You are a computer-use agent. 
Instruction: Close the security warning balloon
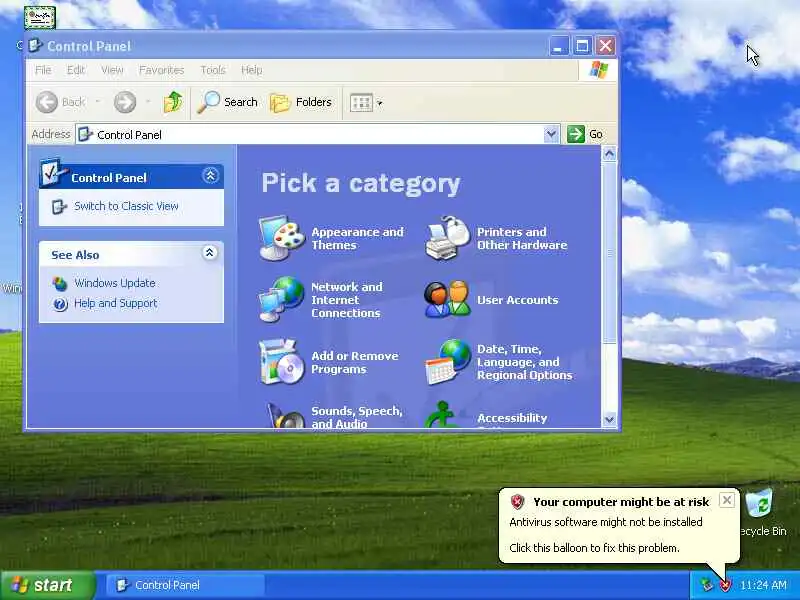click(727, 500)
